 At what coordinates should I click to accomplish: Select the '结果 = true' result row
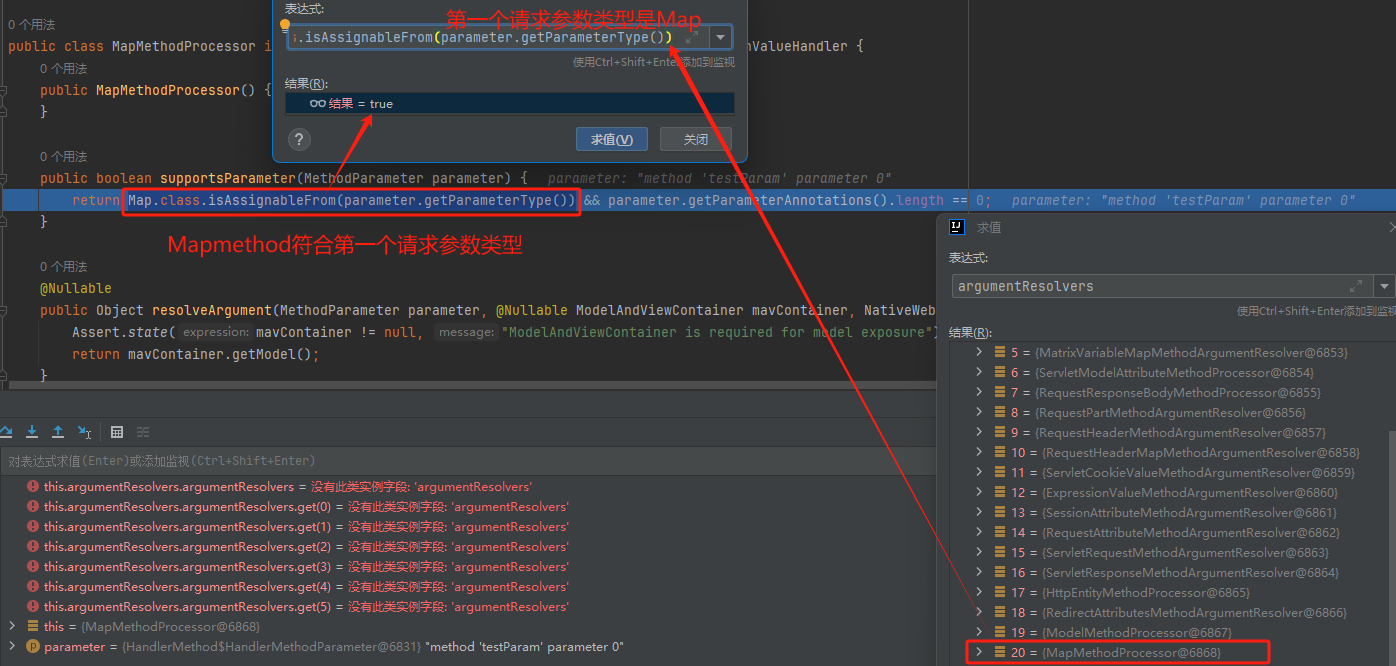[x=510, y=103]
